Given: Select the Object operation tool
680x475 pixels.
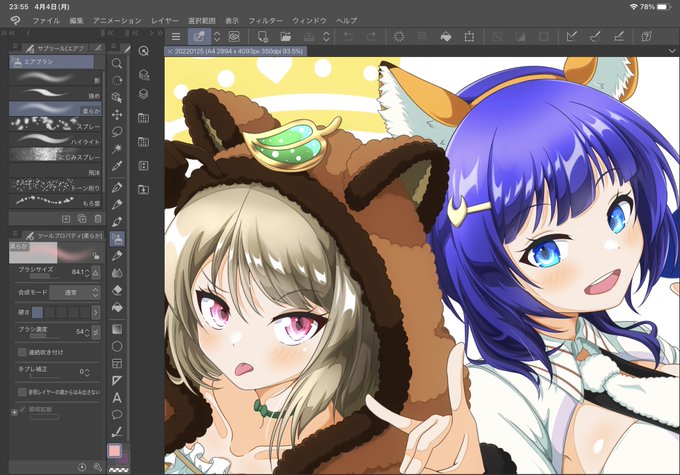Looking at the screenshot, I should pyautogui.click(x=117, y=97).
